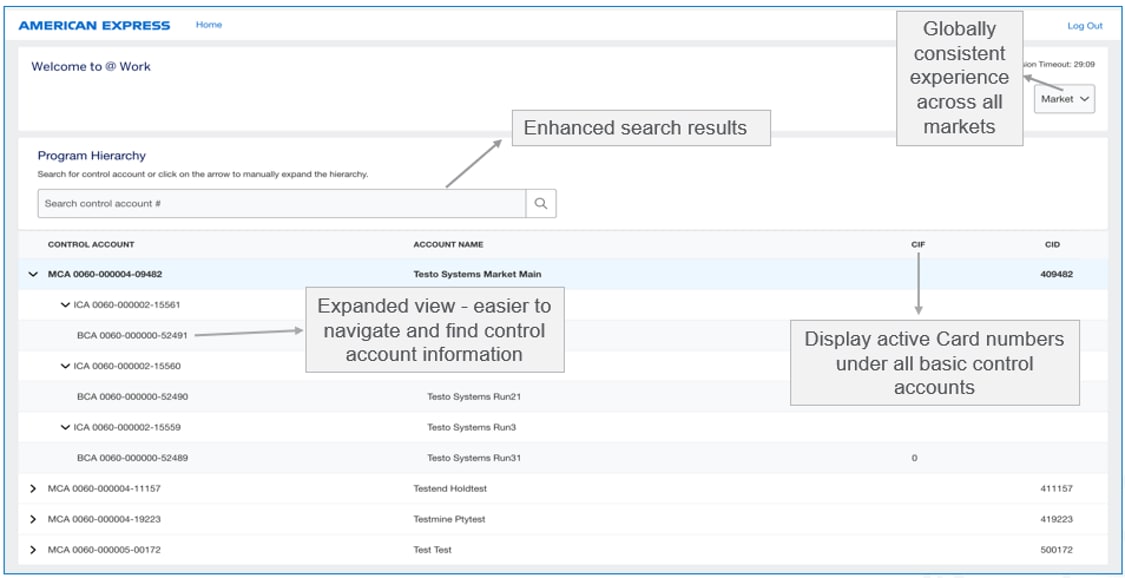Open the Market dropdown
This screenshot has height=578, width=1125.
[1064, 99]
